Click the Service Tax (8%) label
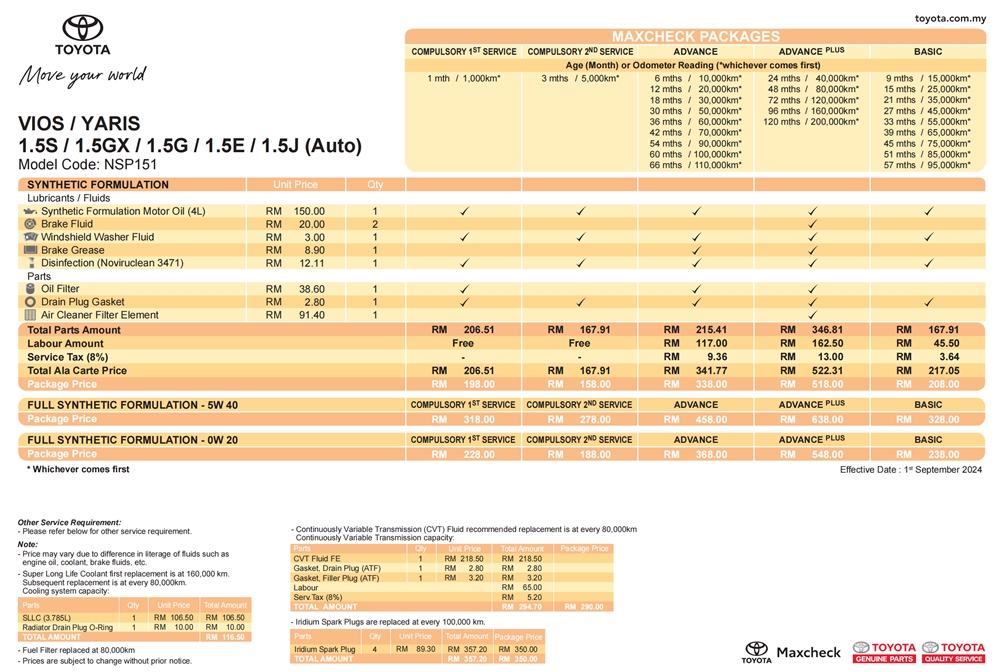The height and width of the screenshot is (672, 1000). pos(68,357)
